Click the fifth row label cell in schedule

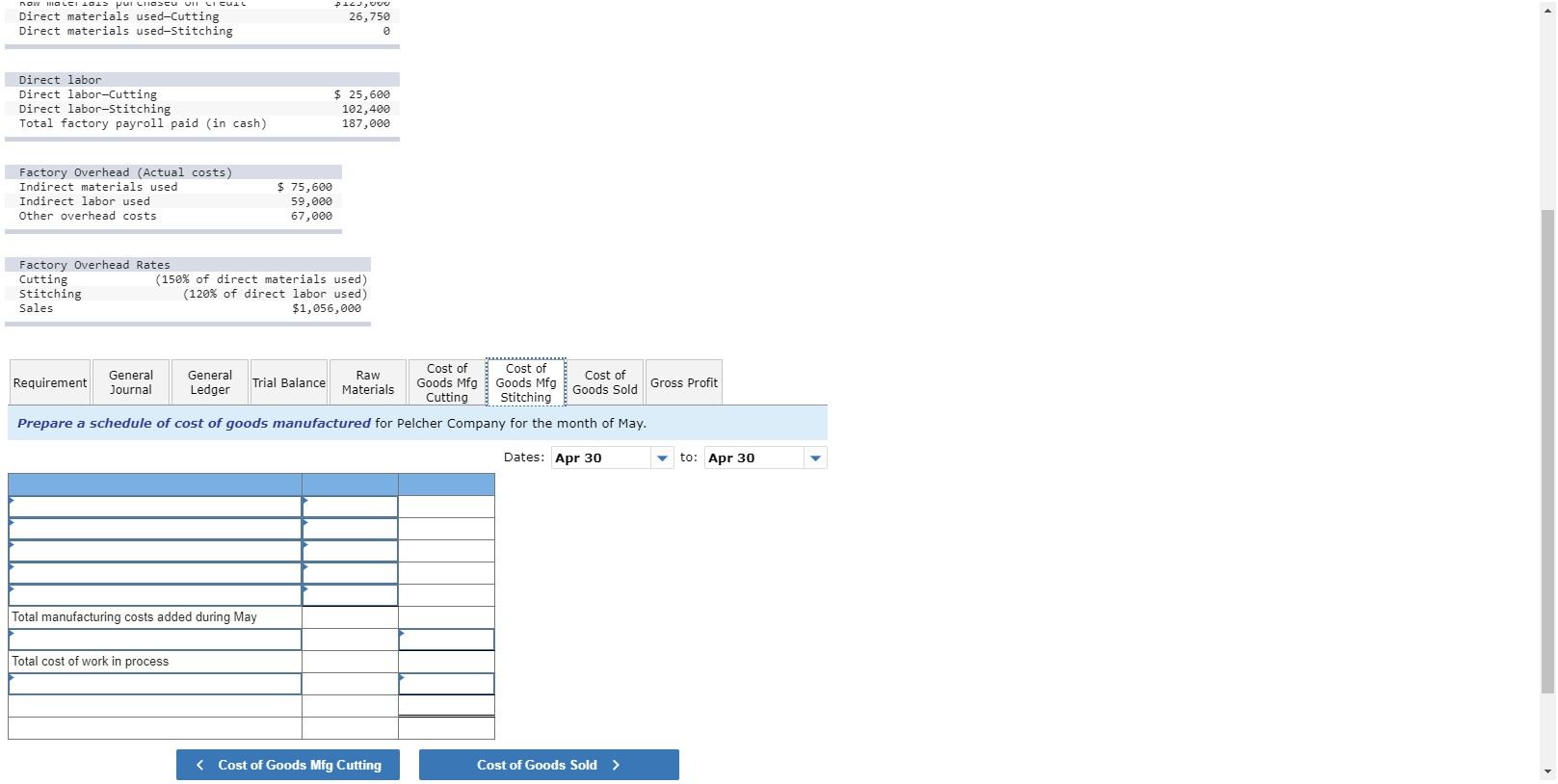(155, 595)
